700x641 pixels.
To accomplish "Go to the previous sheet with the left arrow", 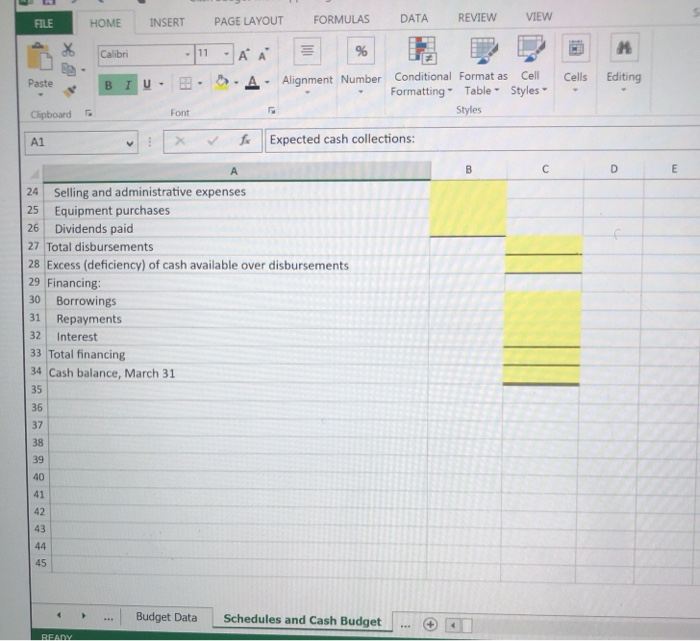I will pos(59,615).
